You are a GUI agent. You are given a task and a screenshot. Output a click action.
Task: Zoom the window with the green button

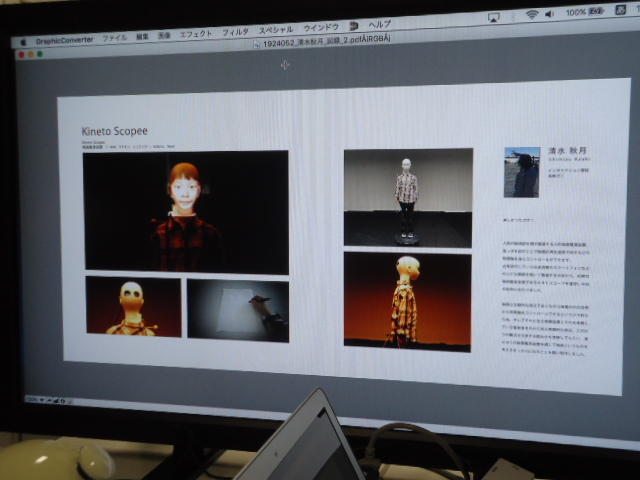point(40,54)
